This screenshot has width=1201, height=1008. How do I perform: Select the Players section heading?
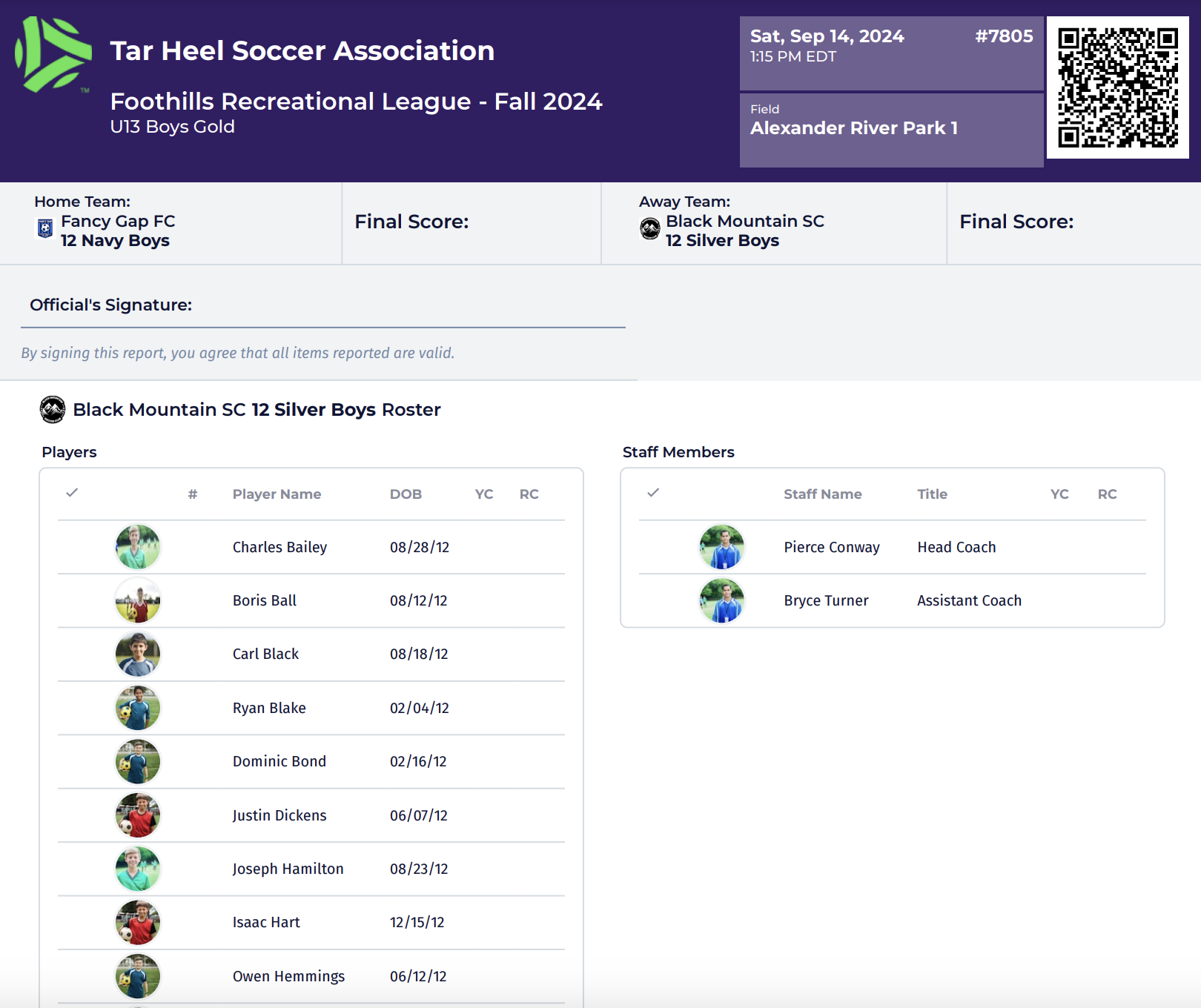tap(69, 452)
